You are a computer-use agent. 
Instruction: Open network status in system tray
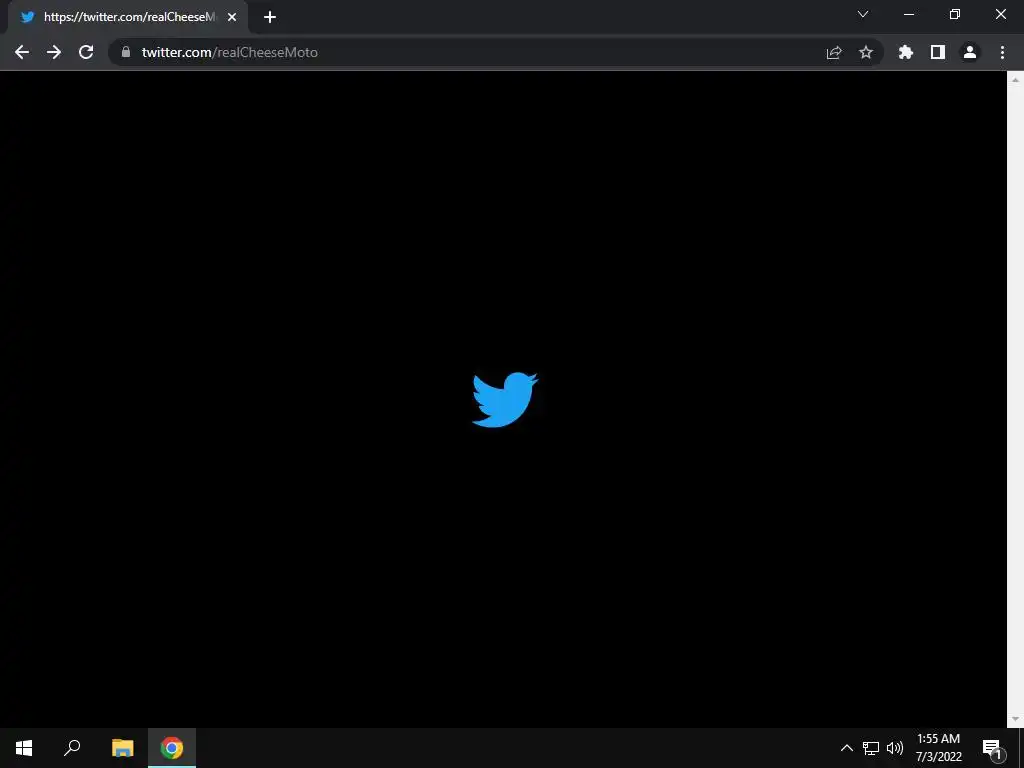pos(871,748)
